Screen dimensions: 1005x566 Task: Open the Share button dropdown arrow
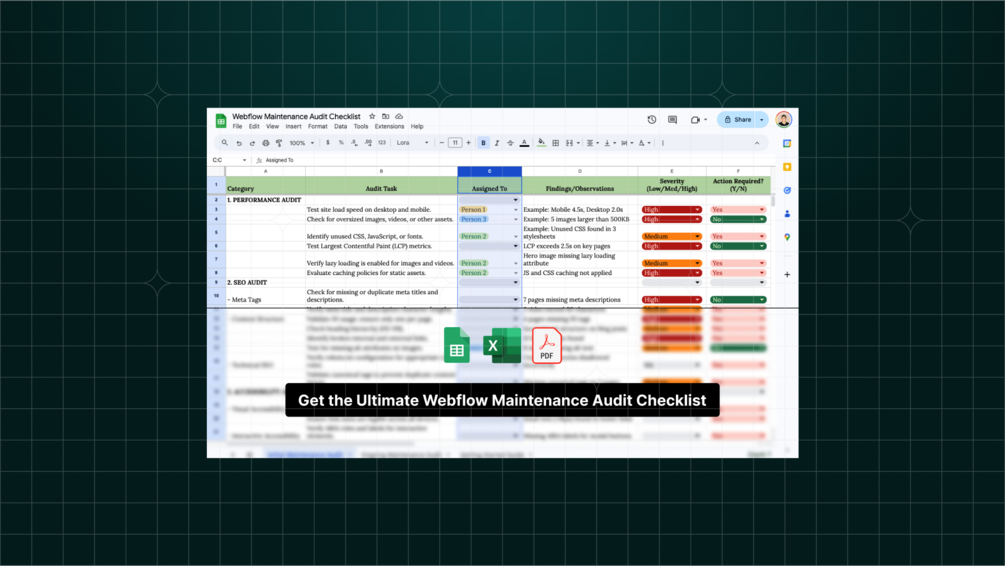coord(761,120)
